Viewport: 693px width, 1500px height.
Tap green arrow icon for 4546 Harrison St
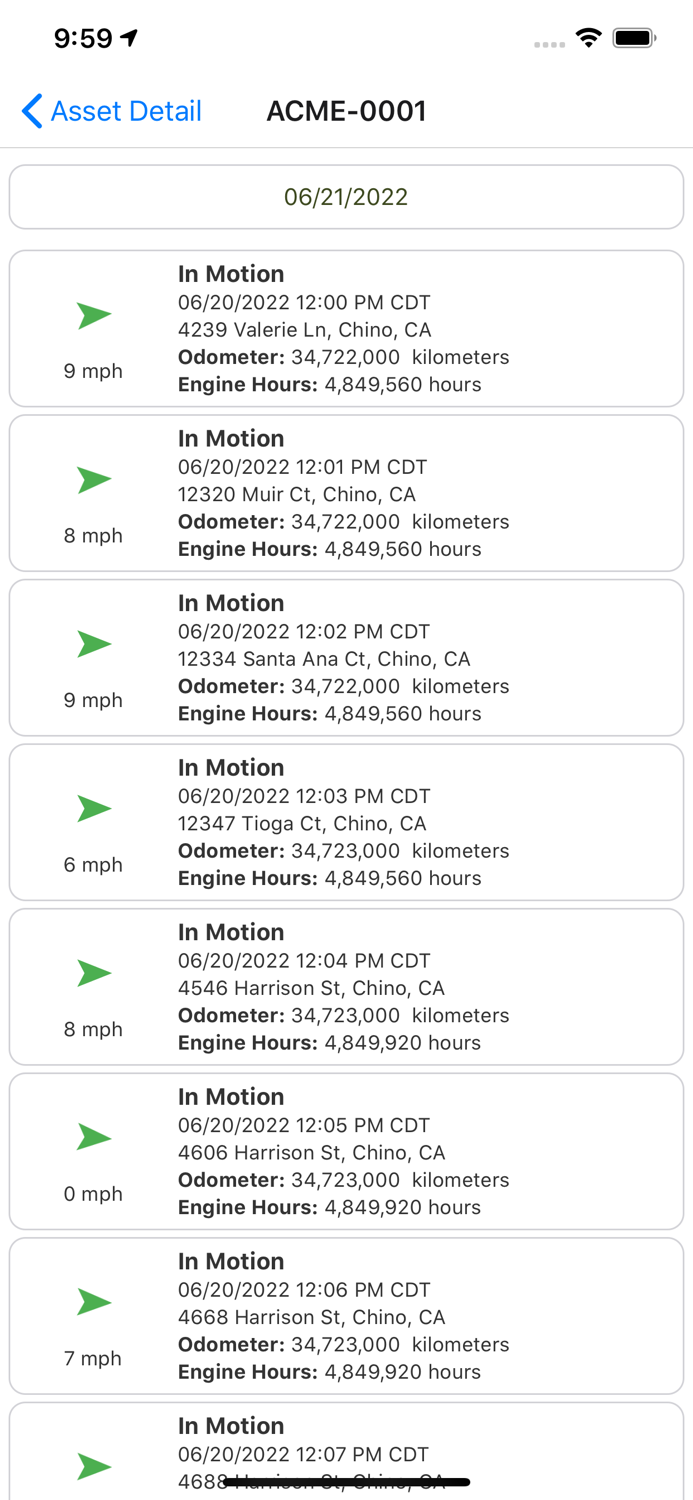click(x=94, y=973)
